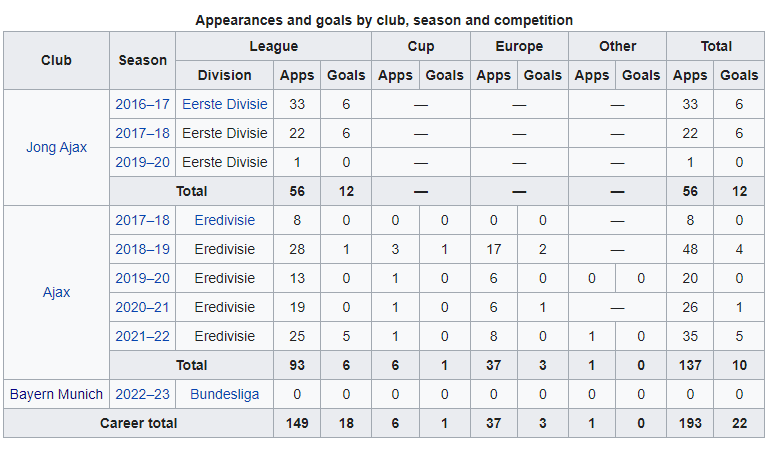Open the Bayern Munich club link

pos(56,395)
